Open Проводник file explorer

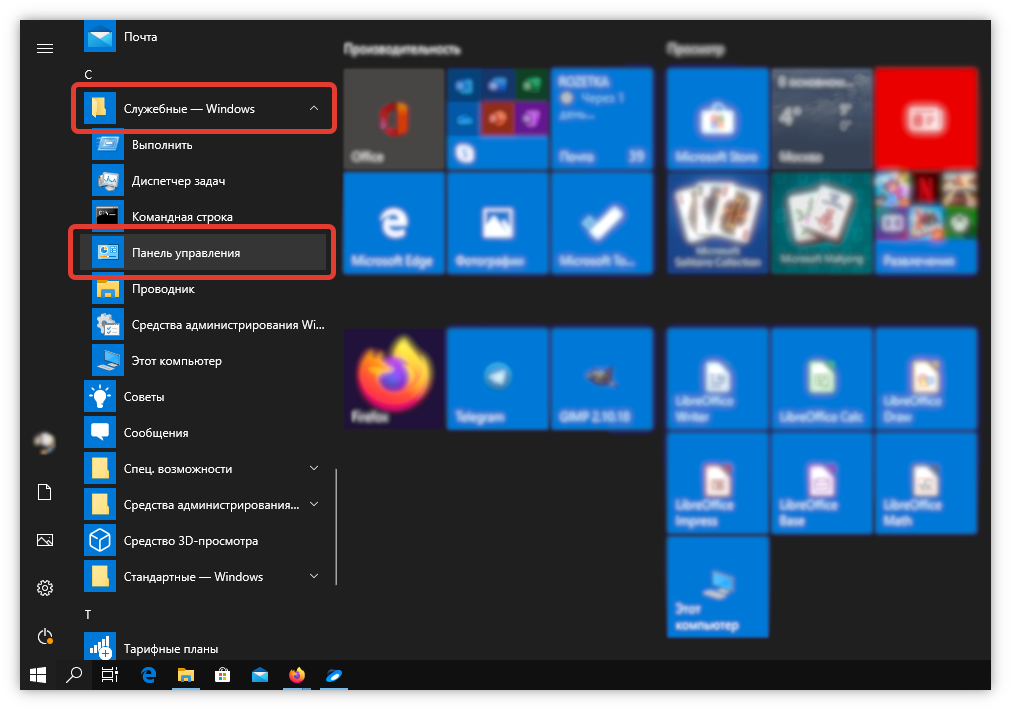pyautogui.click(x=163, y=289)
